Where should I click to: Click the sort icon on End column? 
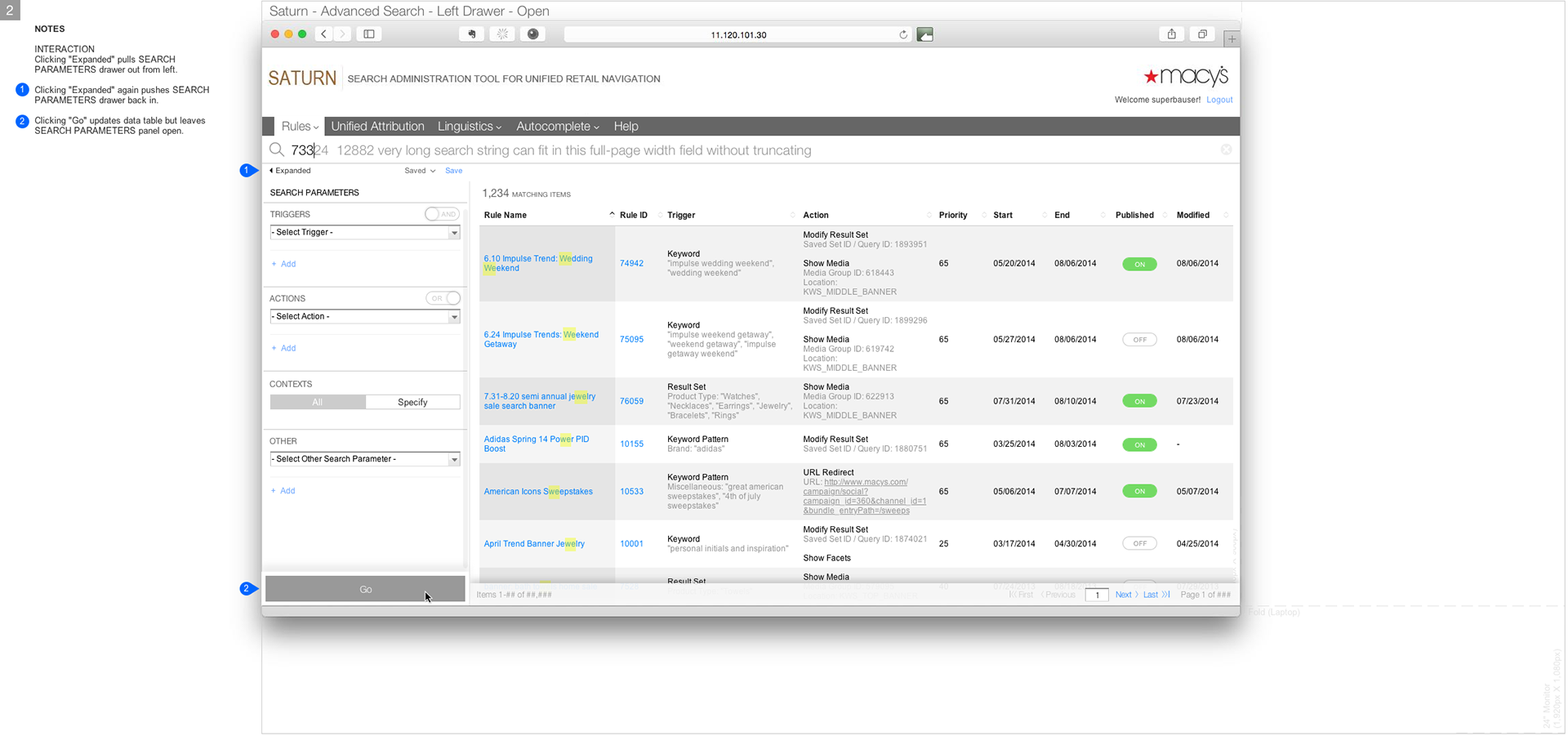pyautogui.click(x=1103, y=215)
